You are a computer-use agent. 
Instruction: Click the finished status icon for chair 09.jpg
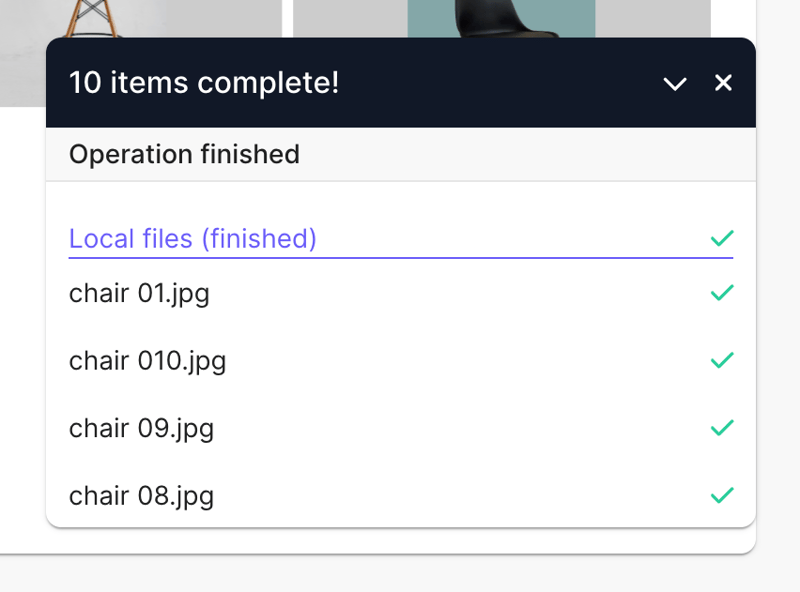tap(721, 428)
